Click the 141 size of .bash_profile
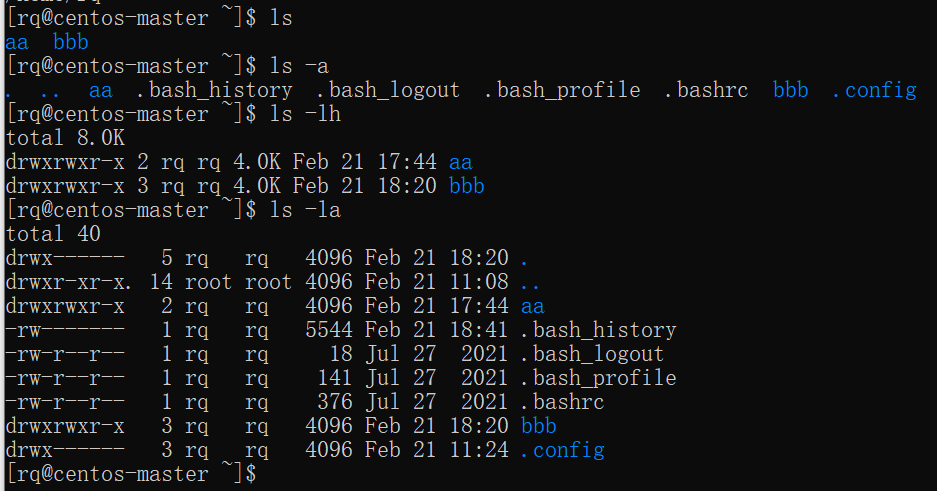This screenshot has width=937, height=491. [x=335, y=378]
